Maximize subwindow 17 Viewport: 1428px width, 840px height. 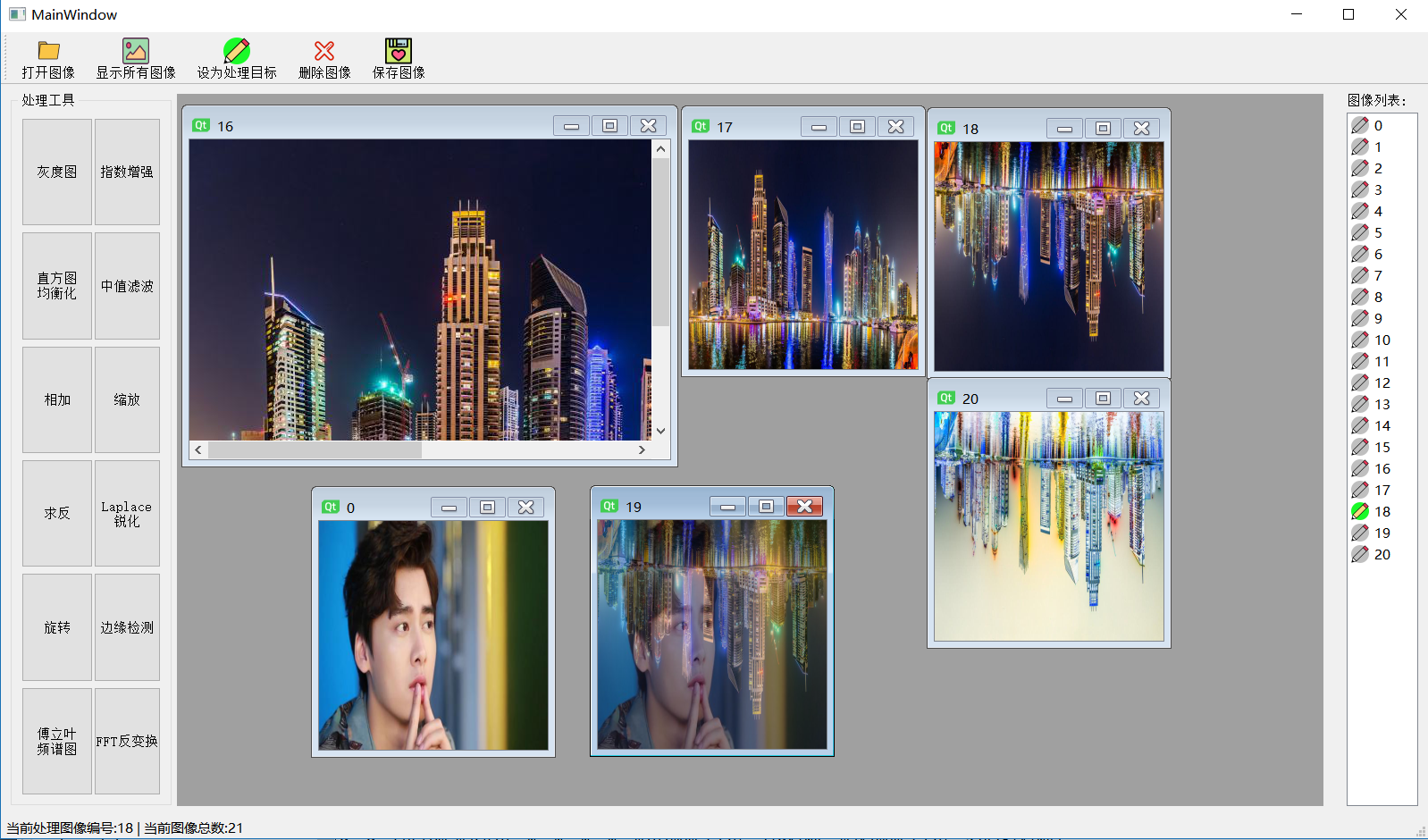[857, 127]
